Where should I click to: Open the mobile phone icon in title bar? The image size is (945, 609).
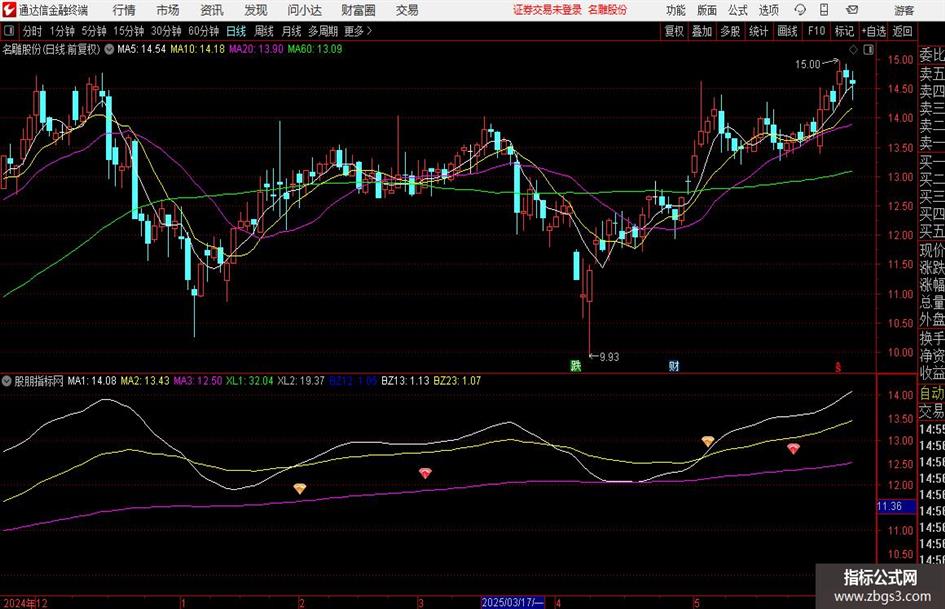(824, 10)
